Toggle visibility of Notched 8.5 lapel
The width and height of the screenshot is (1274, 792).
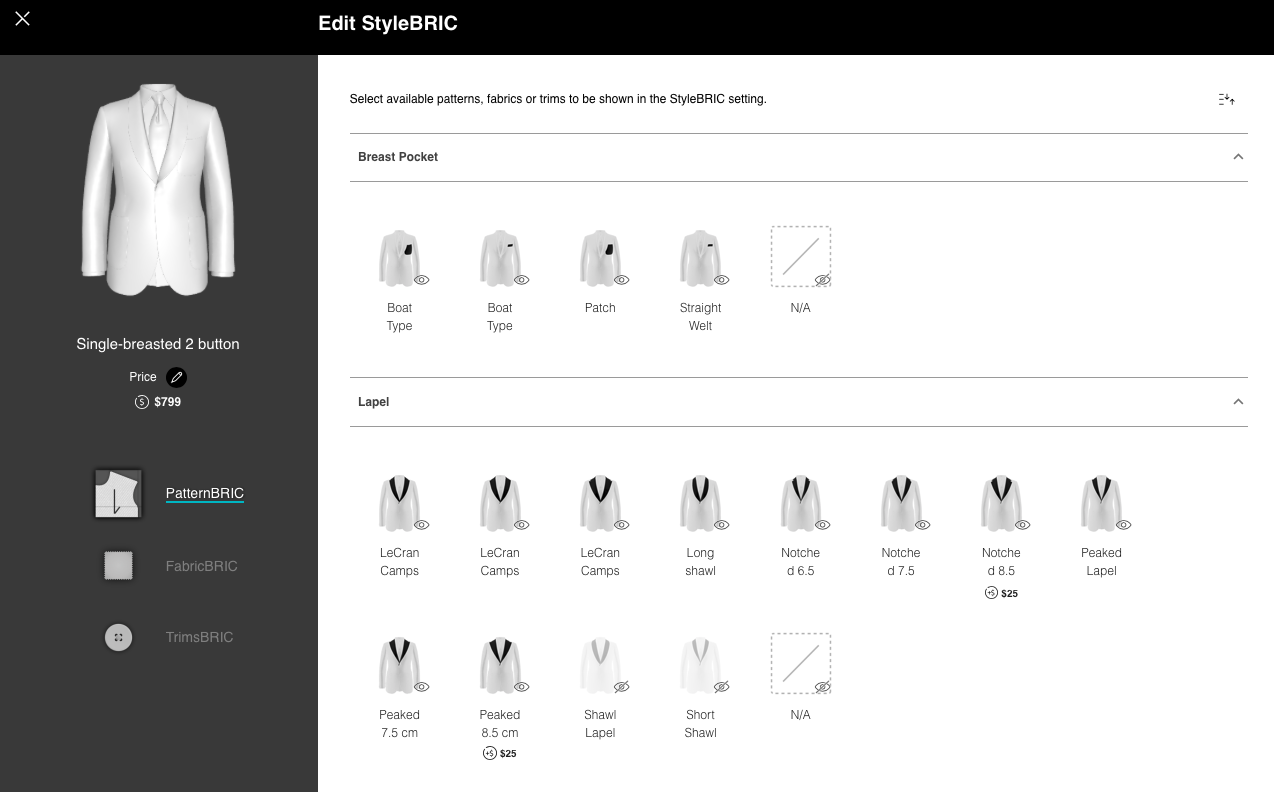pos(1023,525)
